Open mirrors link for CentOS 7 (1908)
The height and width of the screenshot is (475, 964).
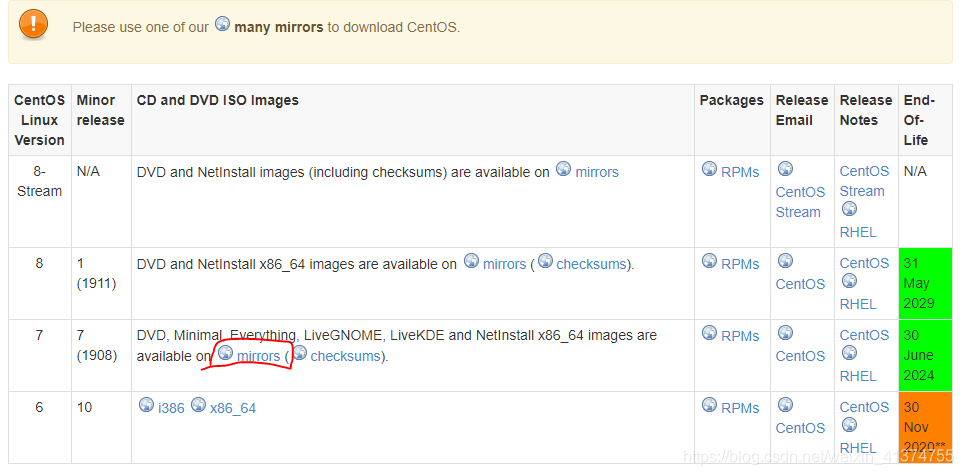coord(259,356)
